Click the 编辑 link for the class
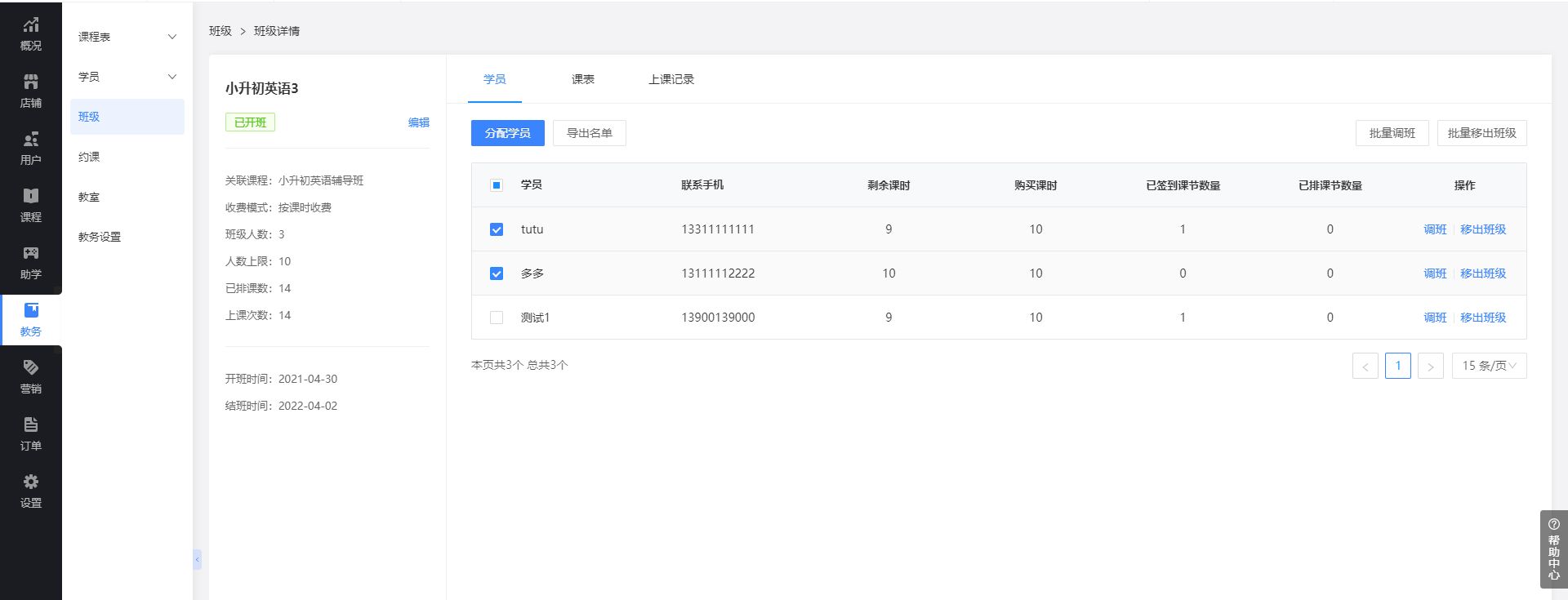Image resolution: width=1568 pixels, height=600 pixels. click(x=418, y=122)
